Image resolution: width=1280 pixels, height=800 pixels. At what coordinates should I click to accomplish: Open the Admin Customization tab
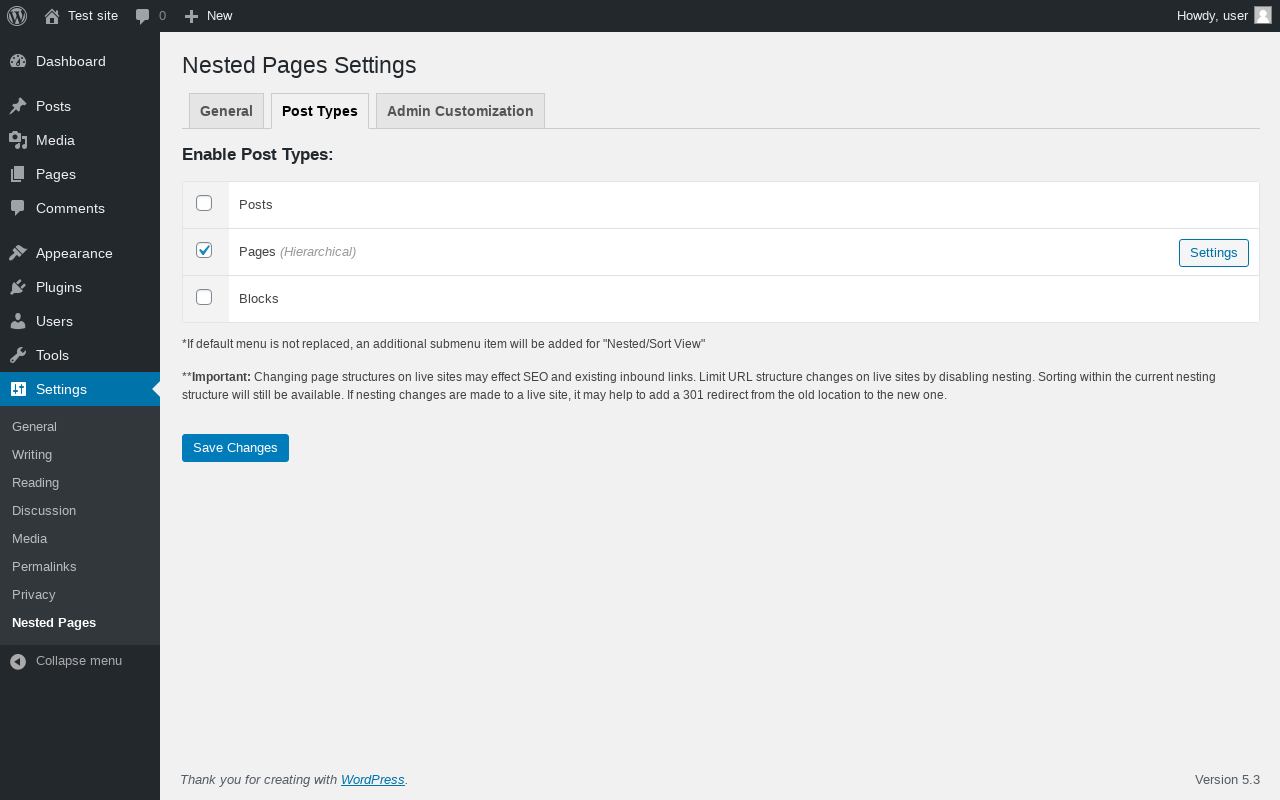[460, 111]
